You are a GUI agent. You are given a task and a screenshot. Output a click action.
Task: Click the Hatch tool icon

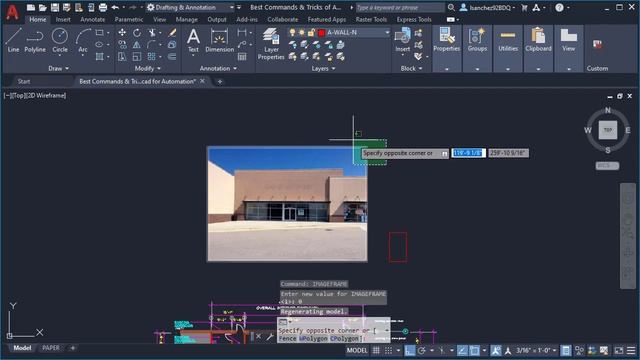tap(100, 57)
